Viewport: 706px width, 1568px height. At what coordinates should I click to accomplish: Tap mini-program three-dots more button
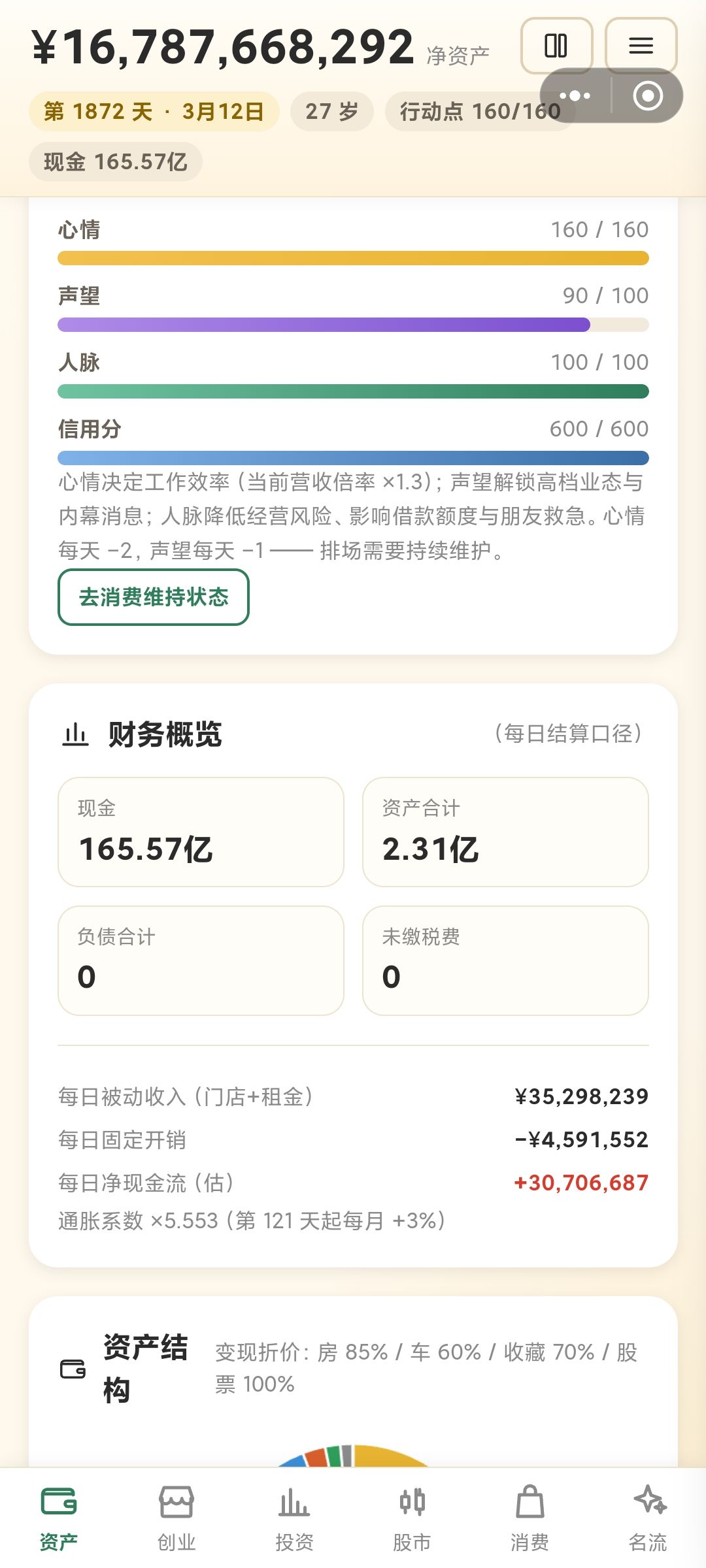[575, 96]
